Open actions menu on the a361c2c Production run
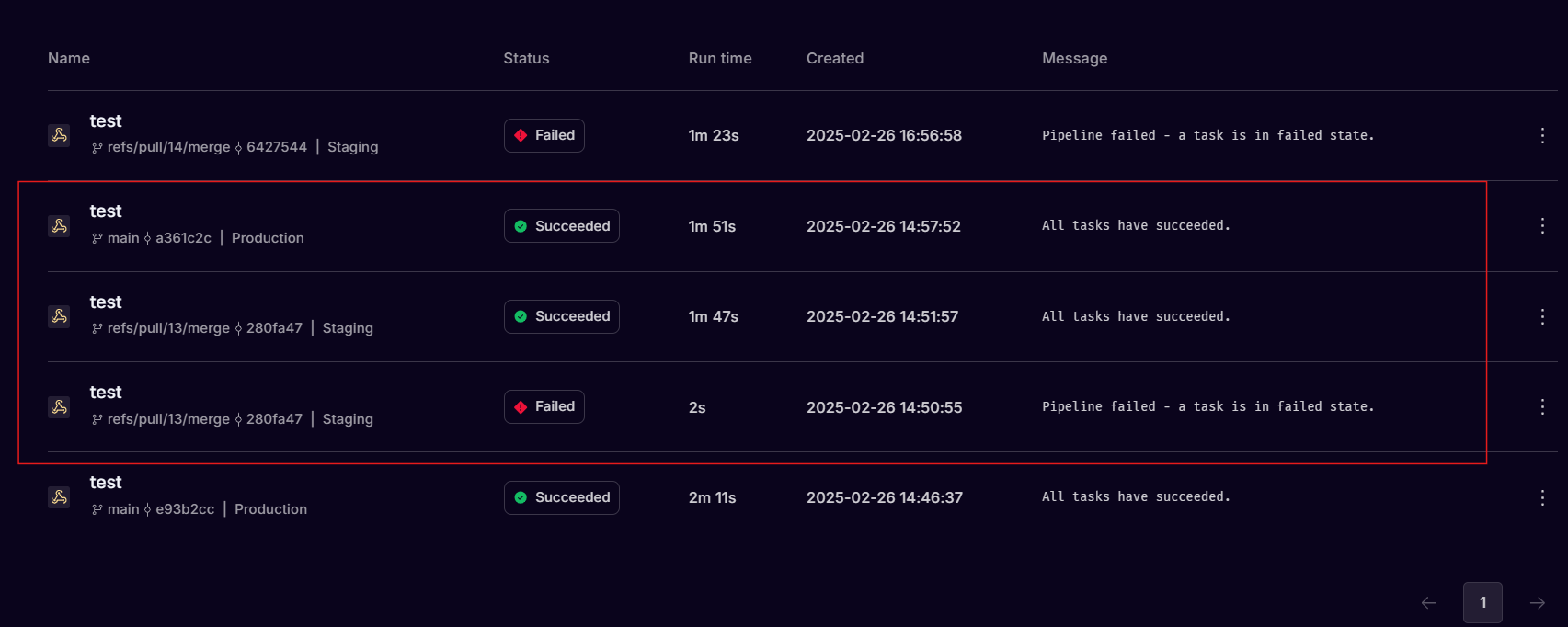Image resolution: width=1568 pixels, height=627 pixels. pos(1542,225)
